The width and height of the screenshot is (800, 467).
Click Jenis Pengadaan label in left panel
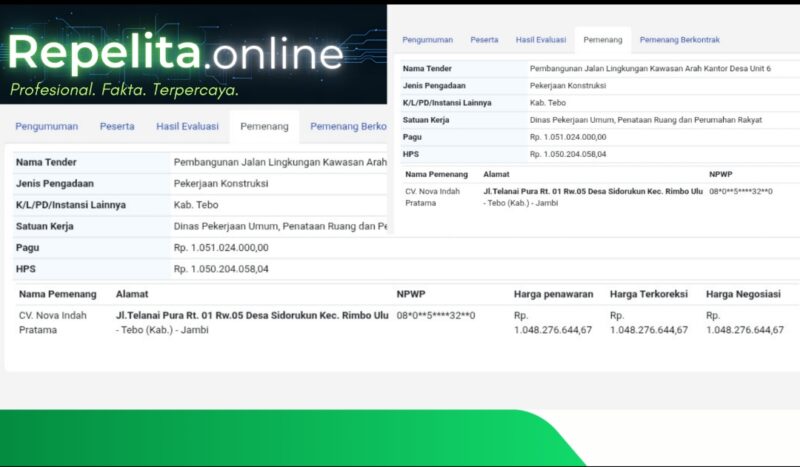coord(55,184)
